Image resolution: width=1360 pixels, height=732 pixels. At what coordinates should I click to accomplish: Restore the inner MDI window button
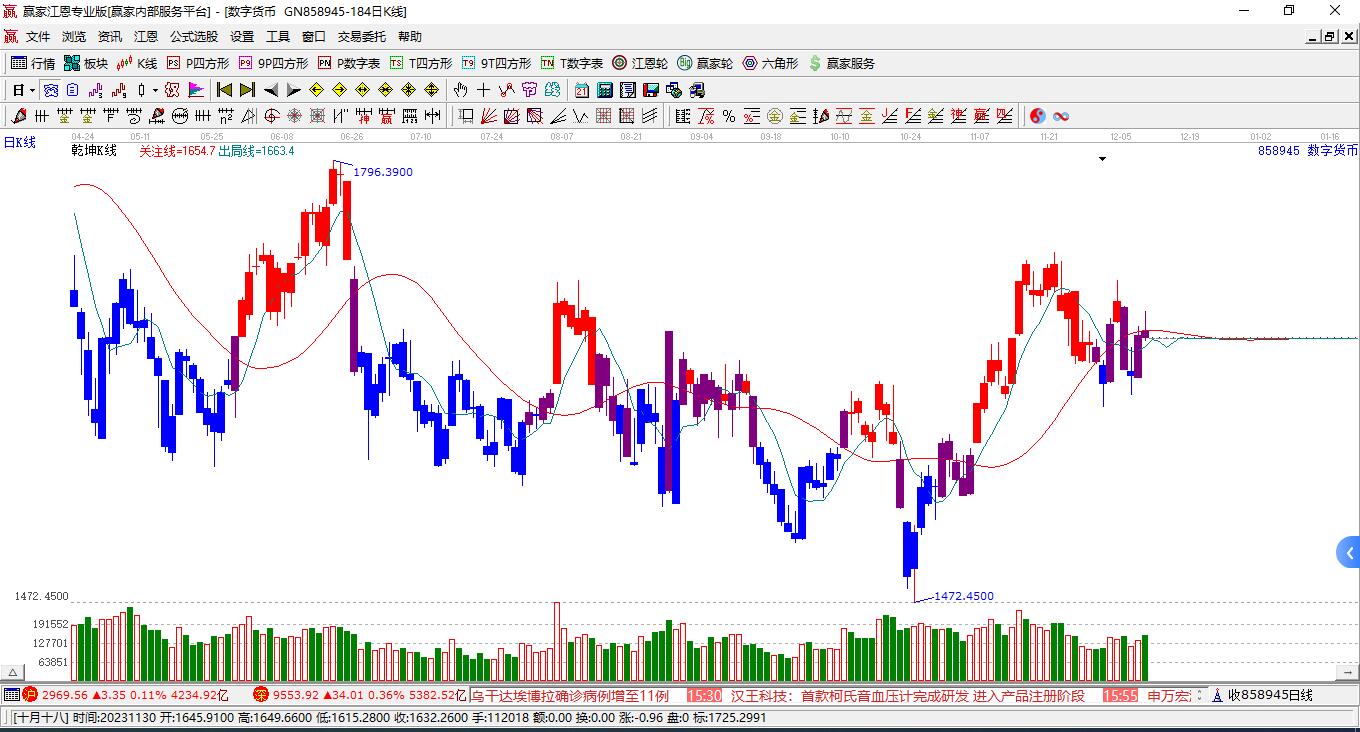point(1329,37)
